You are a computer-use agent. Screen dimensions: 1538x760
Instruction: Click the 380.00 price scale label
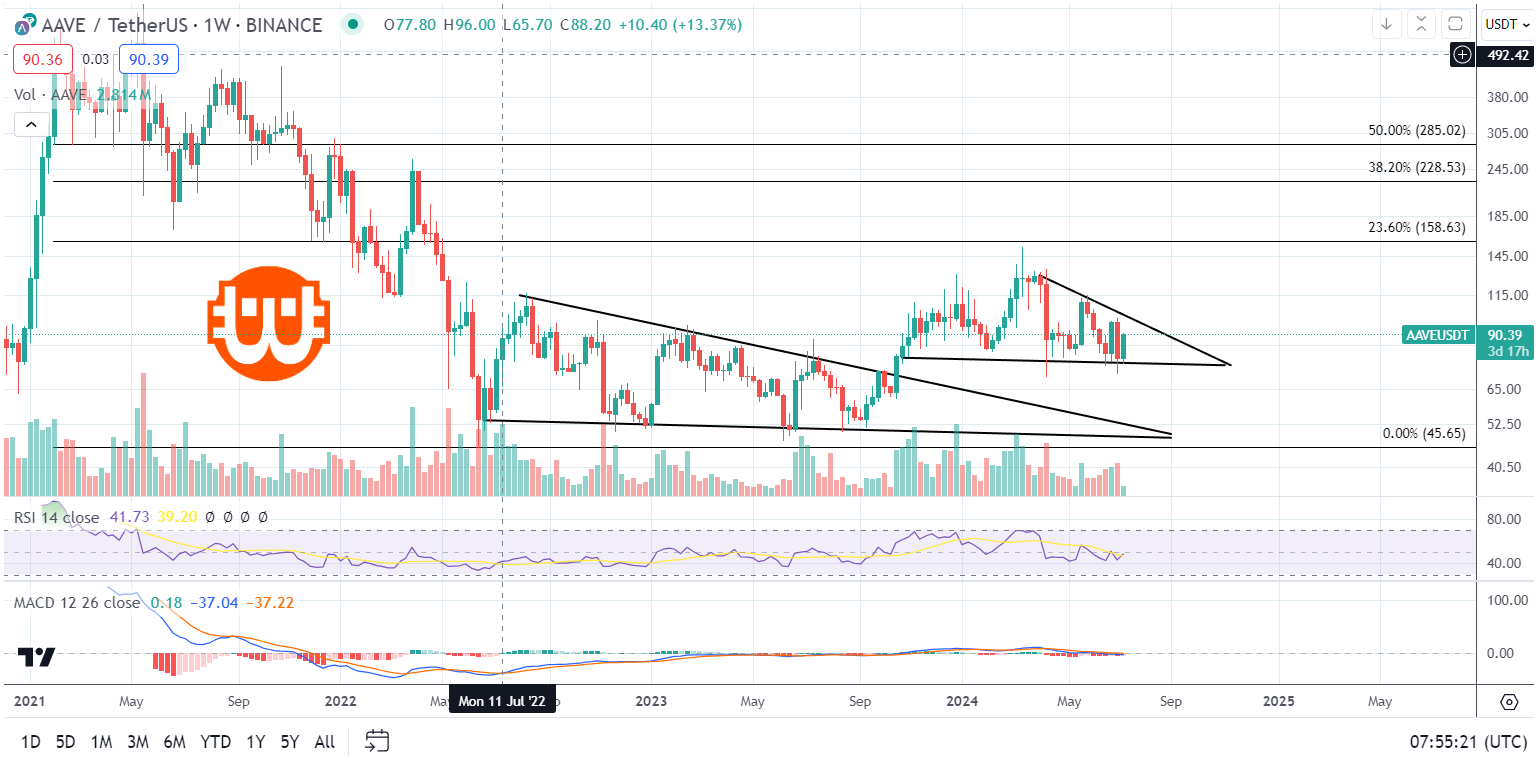coord(1509,97)
